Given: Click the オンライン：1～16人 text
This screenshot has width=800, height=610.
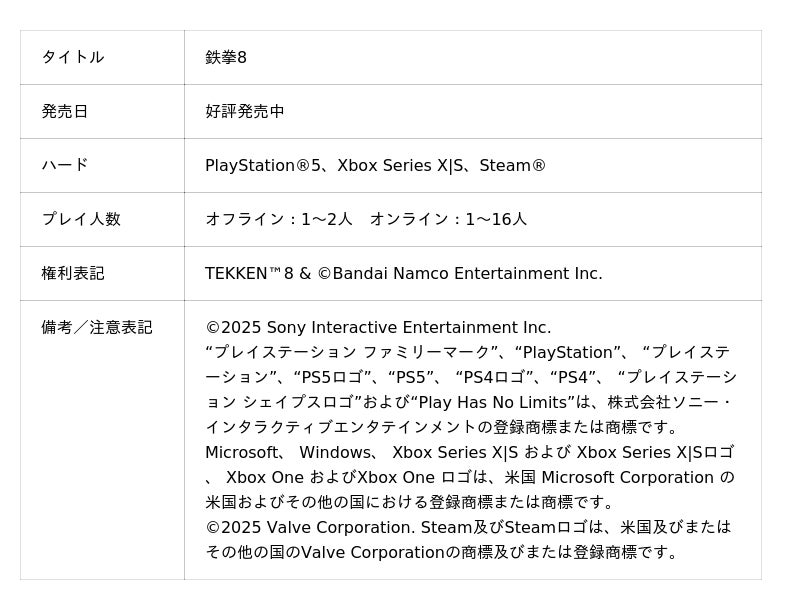Looking at the screenshot, I should pyautogui.click(x=448, y=219).
